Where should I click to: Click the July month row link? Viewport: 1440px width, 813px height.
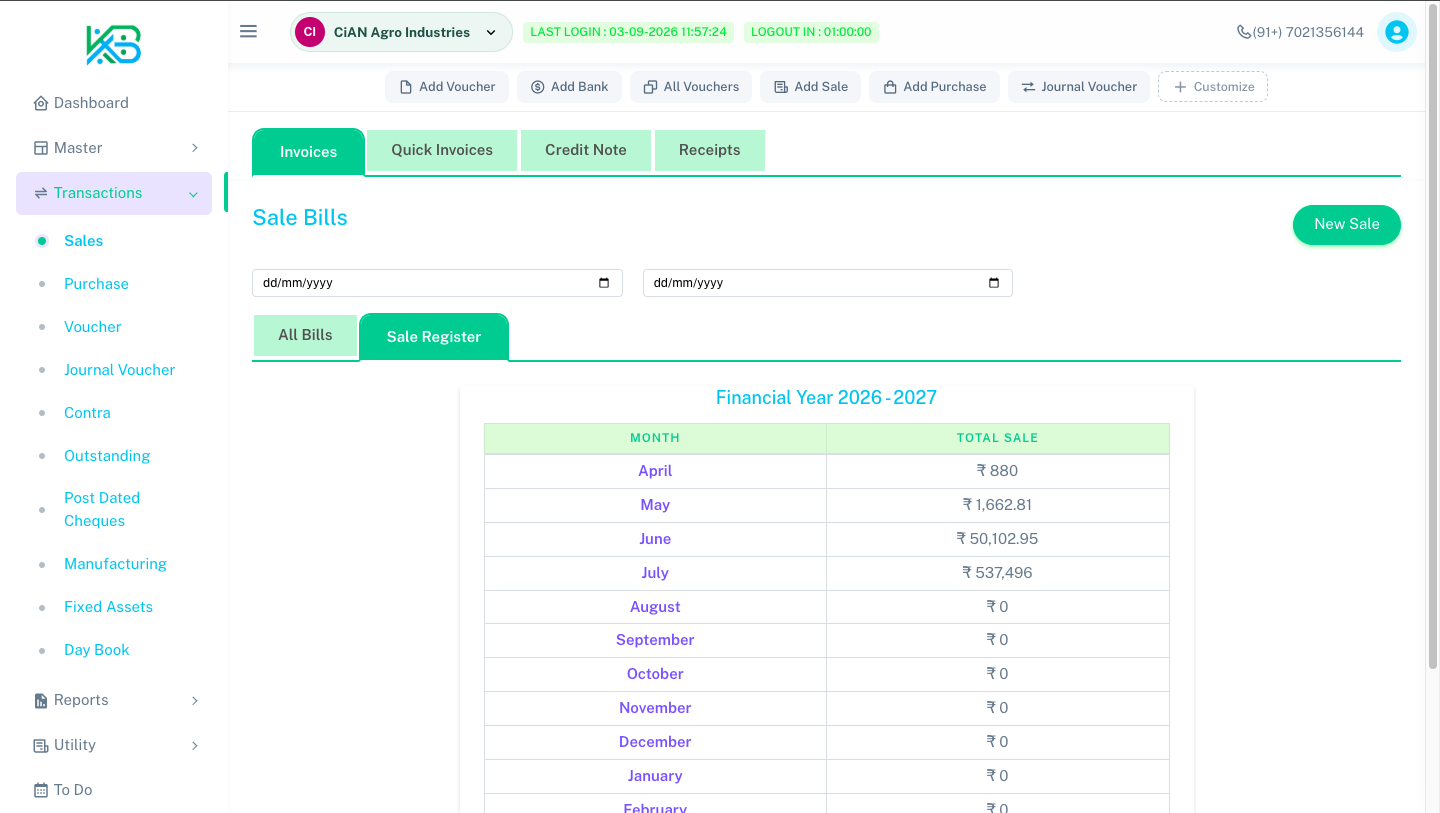pos(655,573)
